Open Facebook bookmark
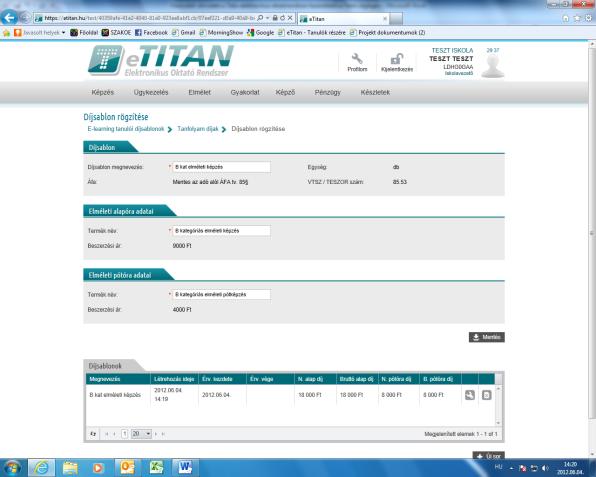This screenshot has width=596, height=477. [x=151, y=33]
